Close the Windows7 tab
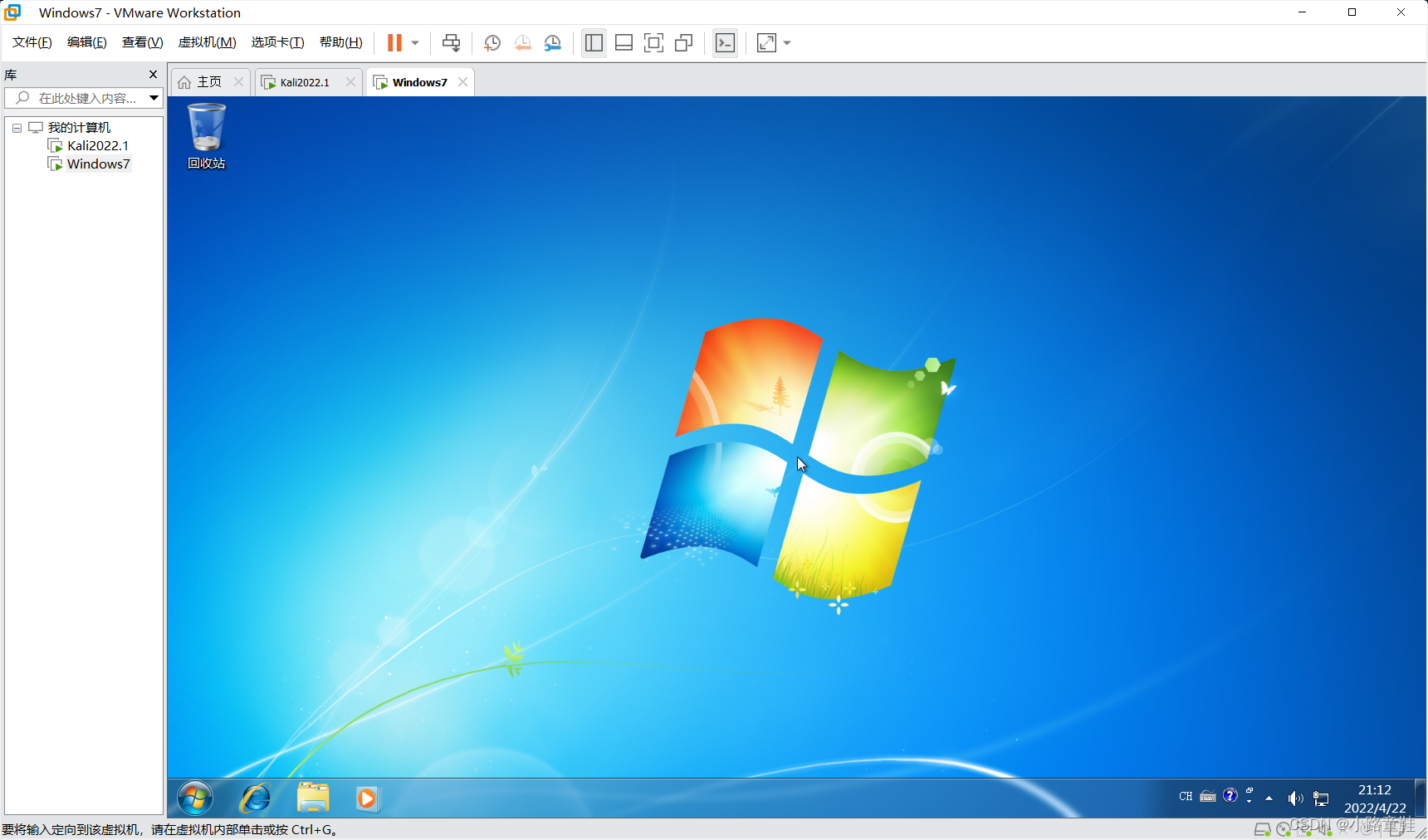The width and height of the screenshot is (1428, 840). point(462,81)
